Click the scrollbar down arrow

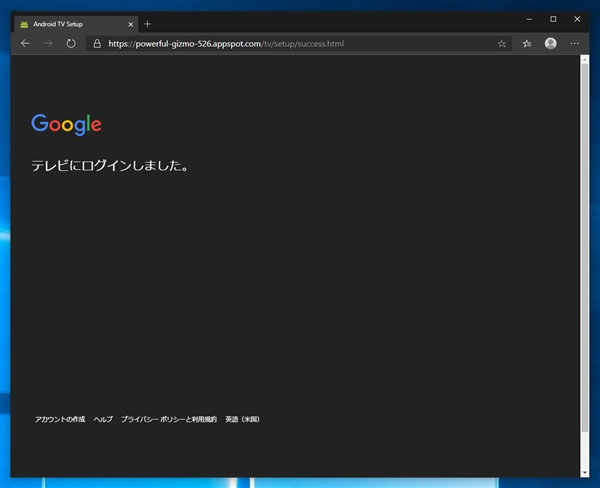point(585,473)
